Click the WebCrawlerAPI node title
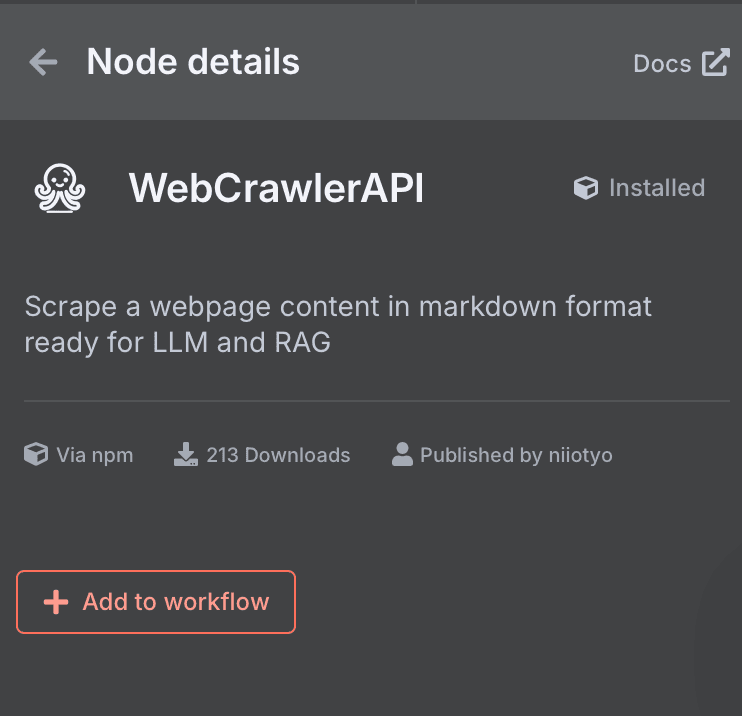The width and height of the screenshot is (742, 716). click(x=276, y=188)
